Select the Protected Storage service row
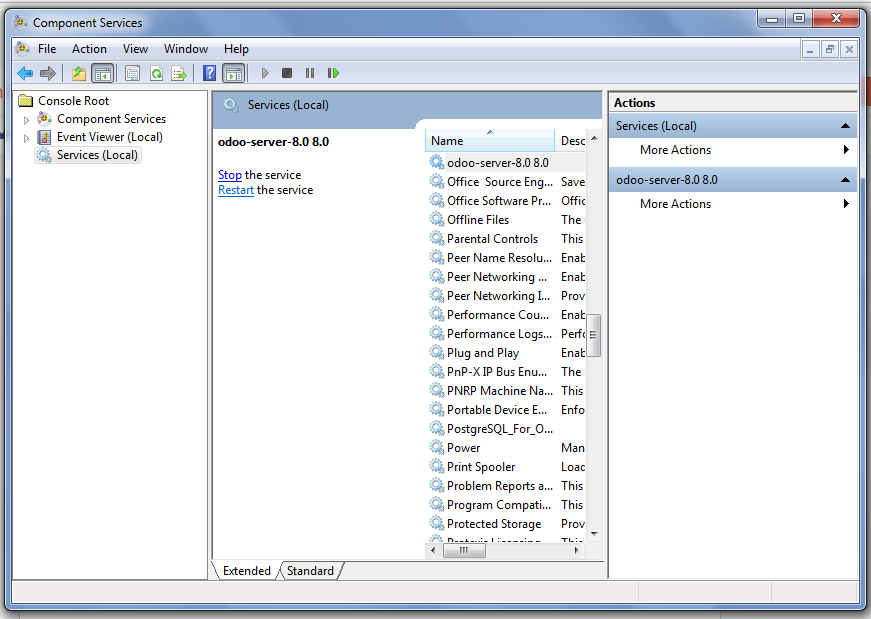Viewport: 871px width, 619px height. click(506, 523)
